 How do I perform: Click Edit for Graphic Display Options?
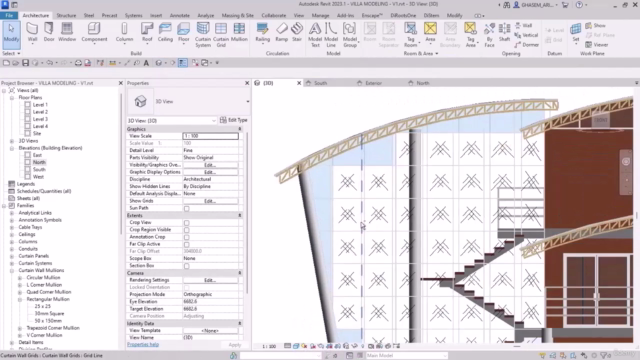(210, 172)
